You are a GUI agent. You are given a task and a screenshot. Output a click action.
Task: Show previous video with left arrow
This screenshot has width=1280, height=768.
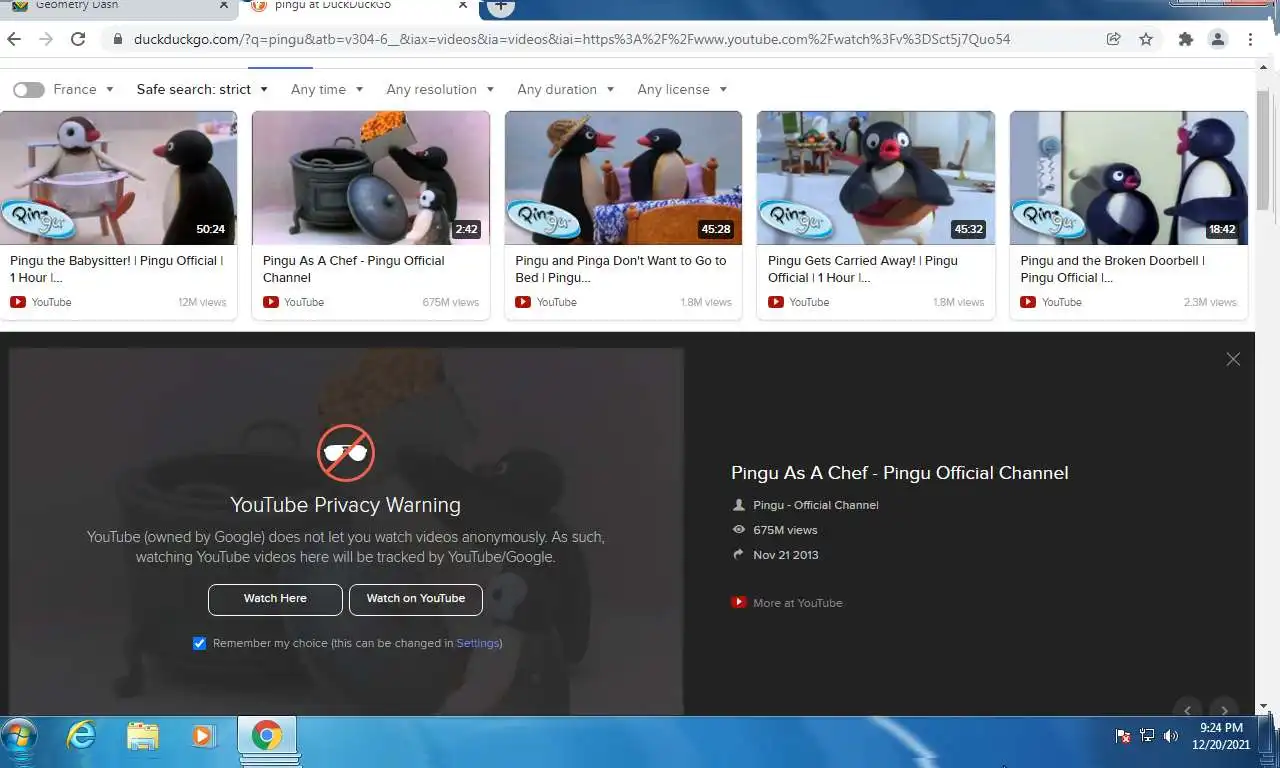pos(1187,708)
